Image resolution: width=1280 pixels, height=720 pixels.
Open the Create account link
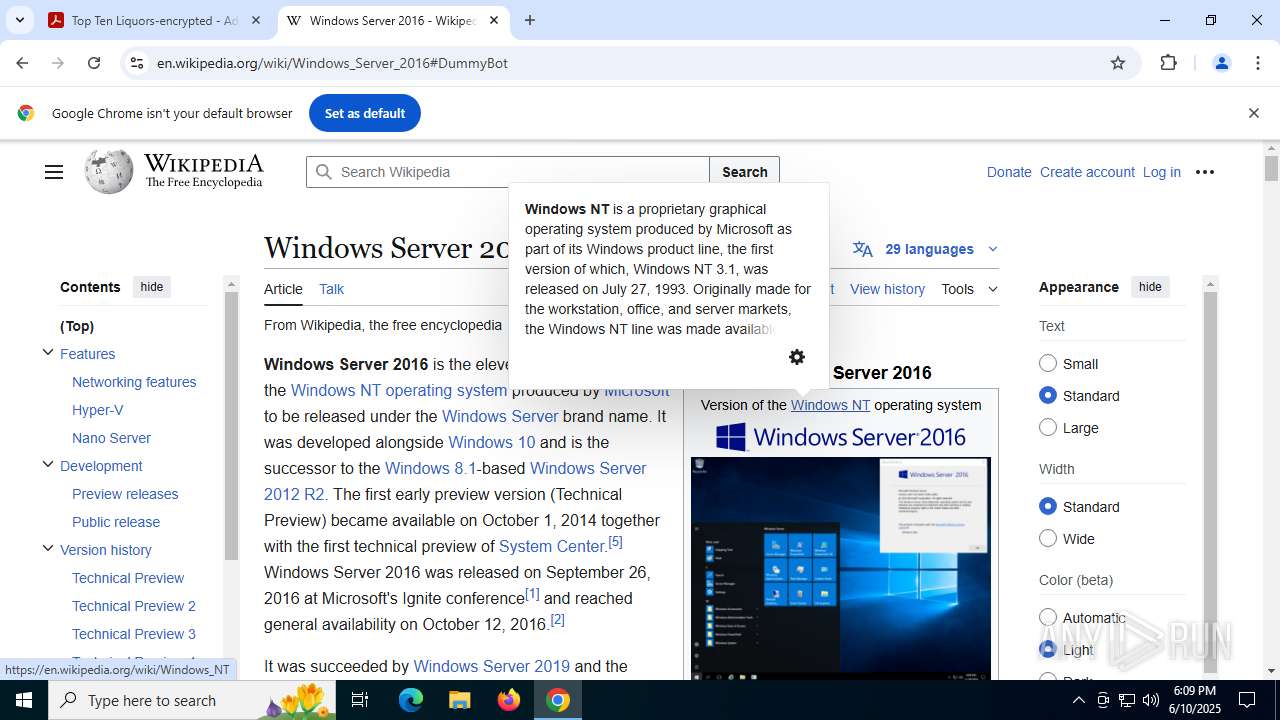[x=1087, y=172]
